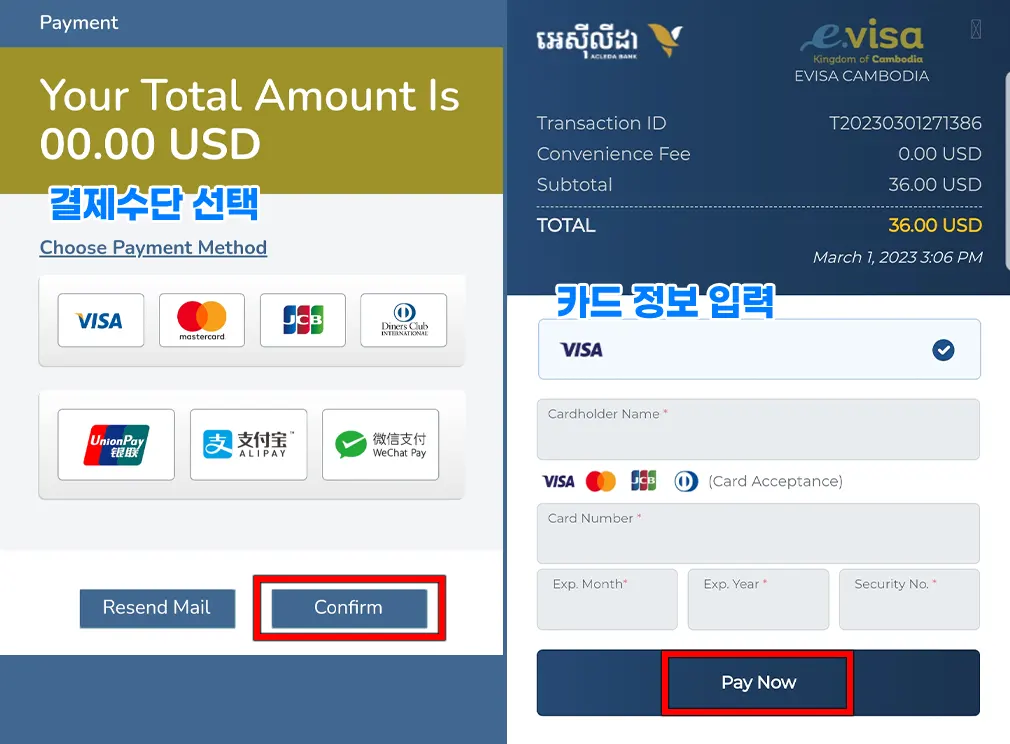
Task: Open the Exp. Month field
Action: pyautogui.click(x=607, y=599)
